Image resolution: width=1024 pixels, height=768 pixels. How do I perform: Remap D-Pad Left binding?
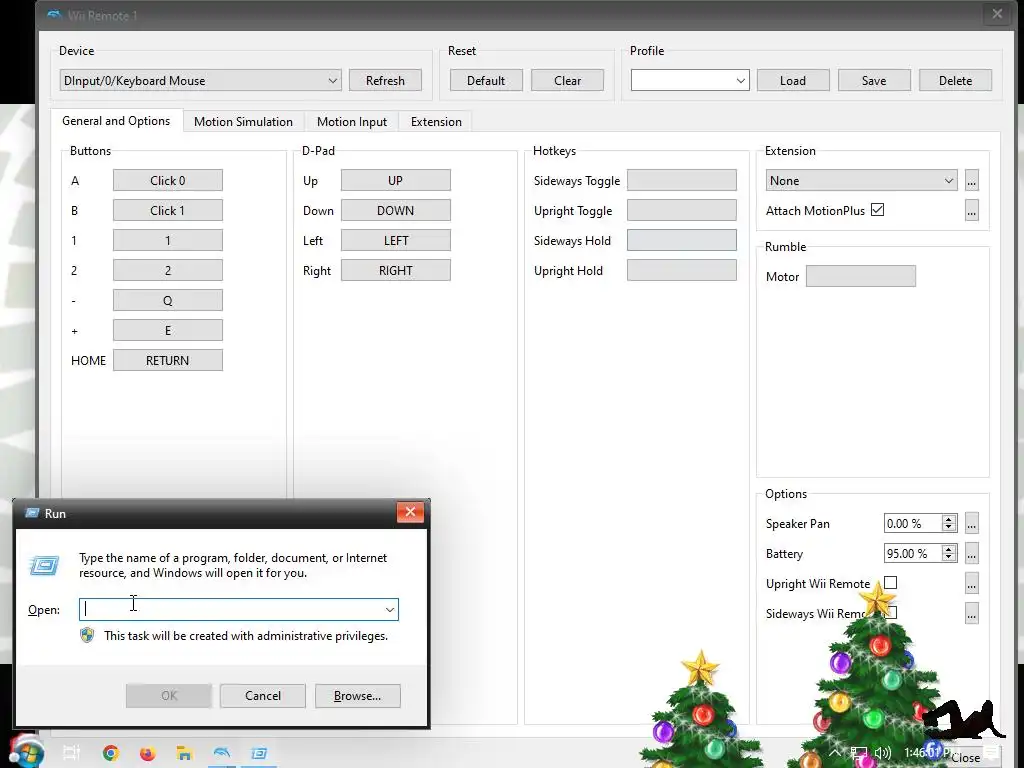click(396, 240)
